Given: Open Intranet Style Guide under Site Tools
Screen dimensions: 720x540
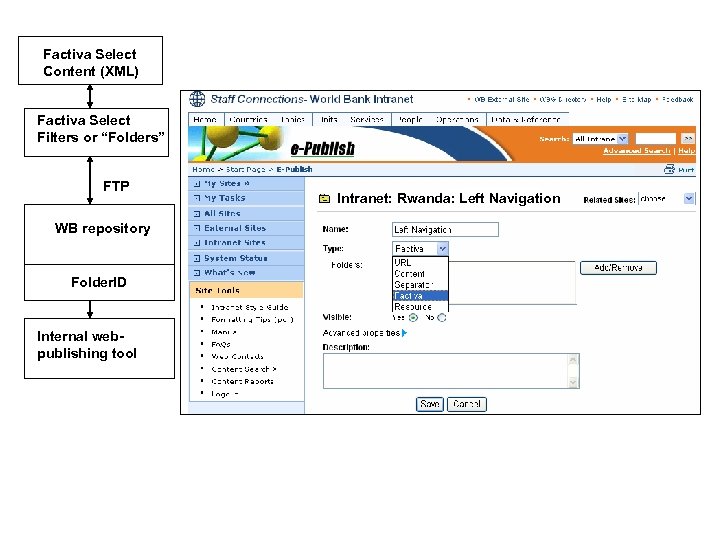Looking at the screenshot, I should [249, 307].
